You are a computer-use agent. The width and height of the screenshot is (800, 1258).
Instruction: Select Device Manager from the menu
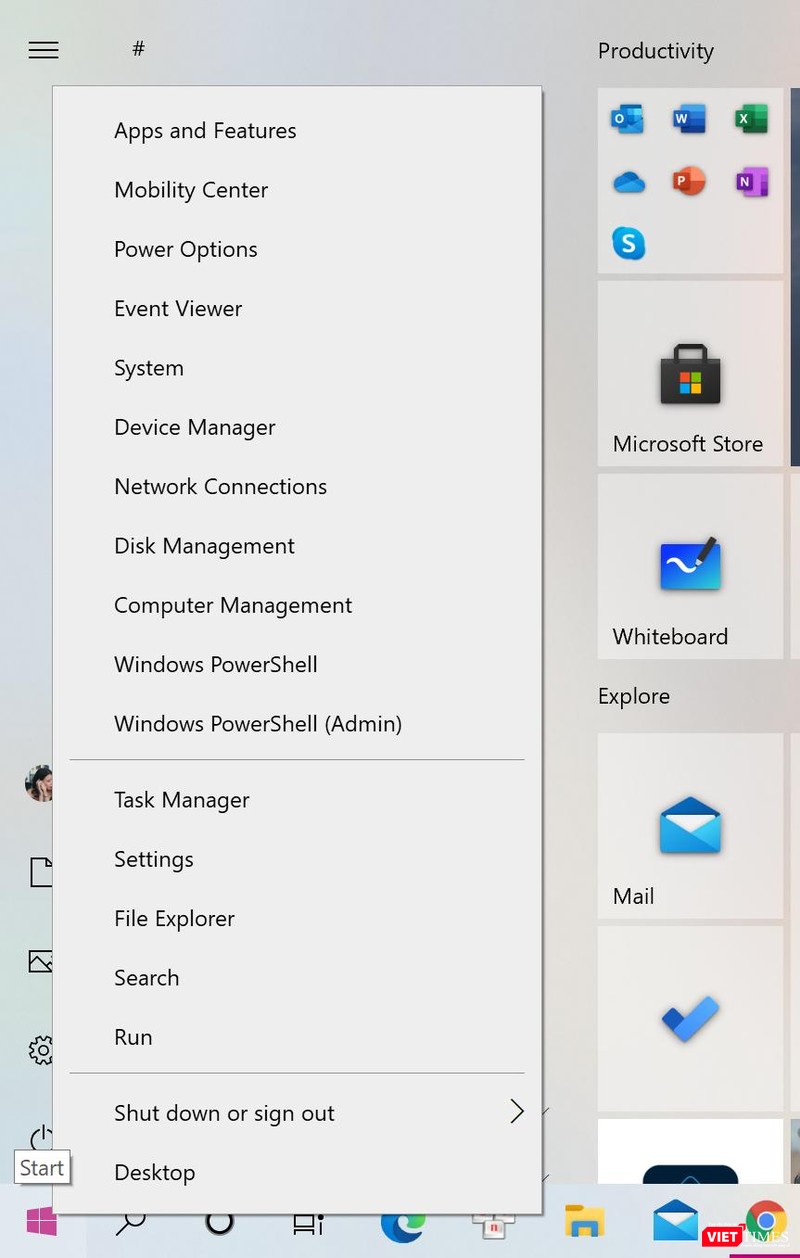[x=195, y=428]
